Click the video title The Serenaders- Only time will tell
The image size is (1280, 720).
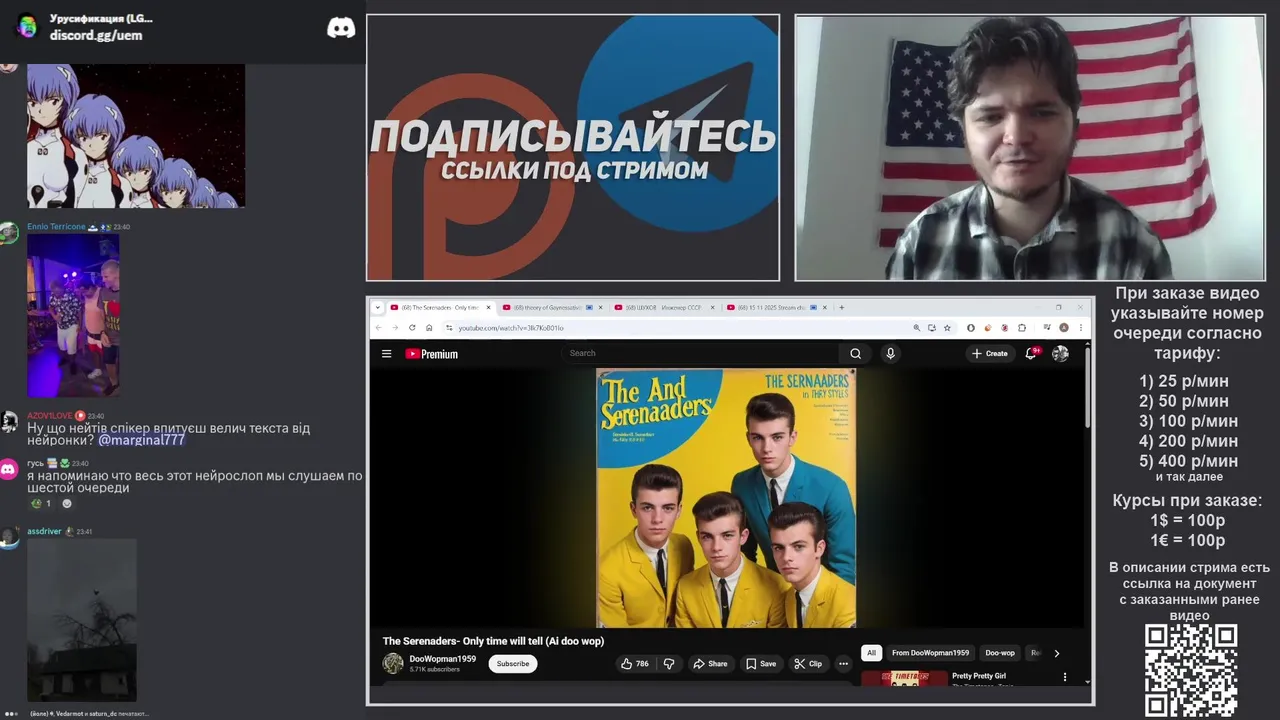[x=493, y=641]
